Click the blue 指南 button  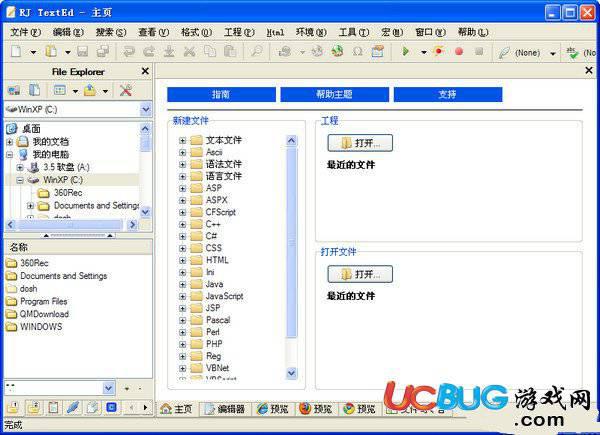(221, 94)
